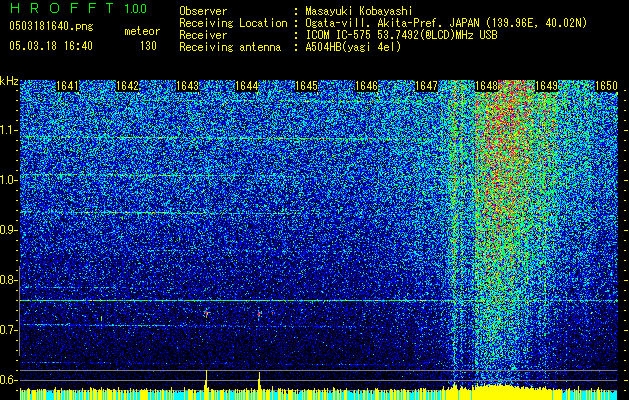Click the kHz axis unit label
Image resolution: width=629 pixels, height=400 pixels.
point(9,81)
